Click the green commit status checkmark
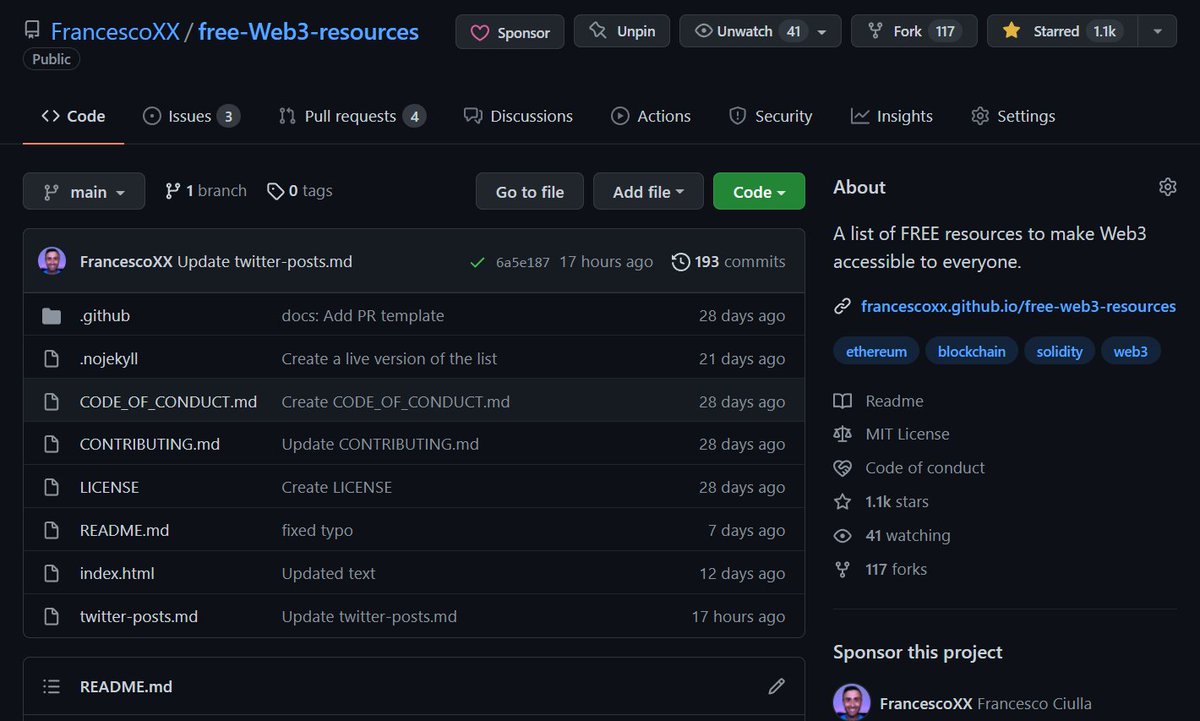The image size is (1200, 721). click(477, 262)
